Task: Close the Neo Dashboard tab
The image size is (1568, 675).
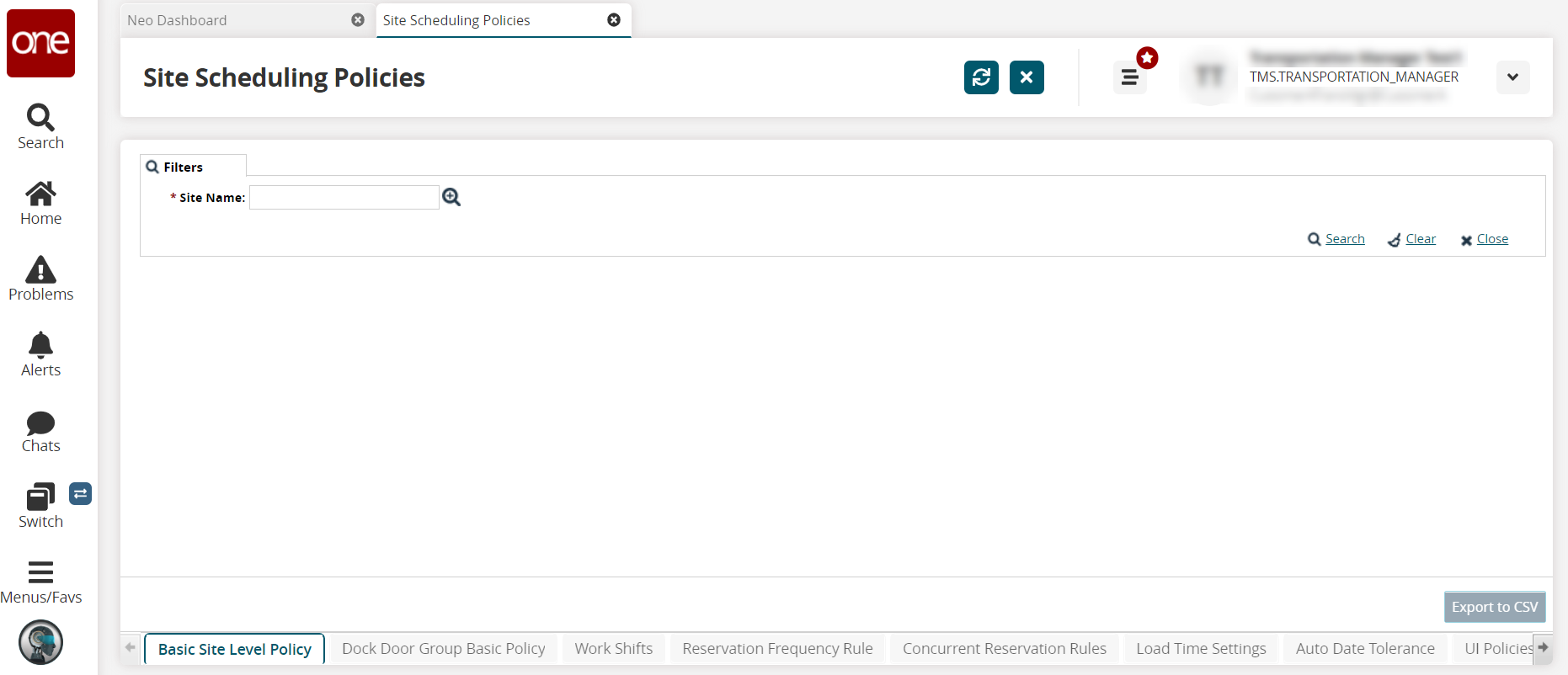Action: [358, 20]
